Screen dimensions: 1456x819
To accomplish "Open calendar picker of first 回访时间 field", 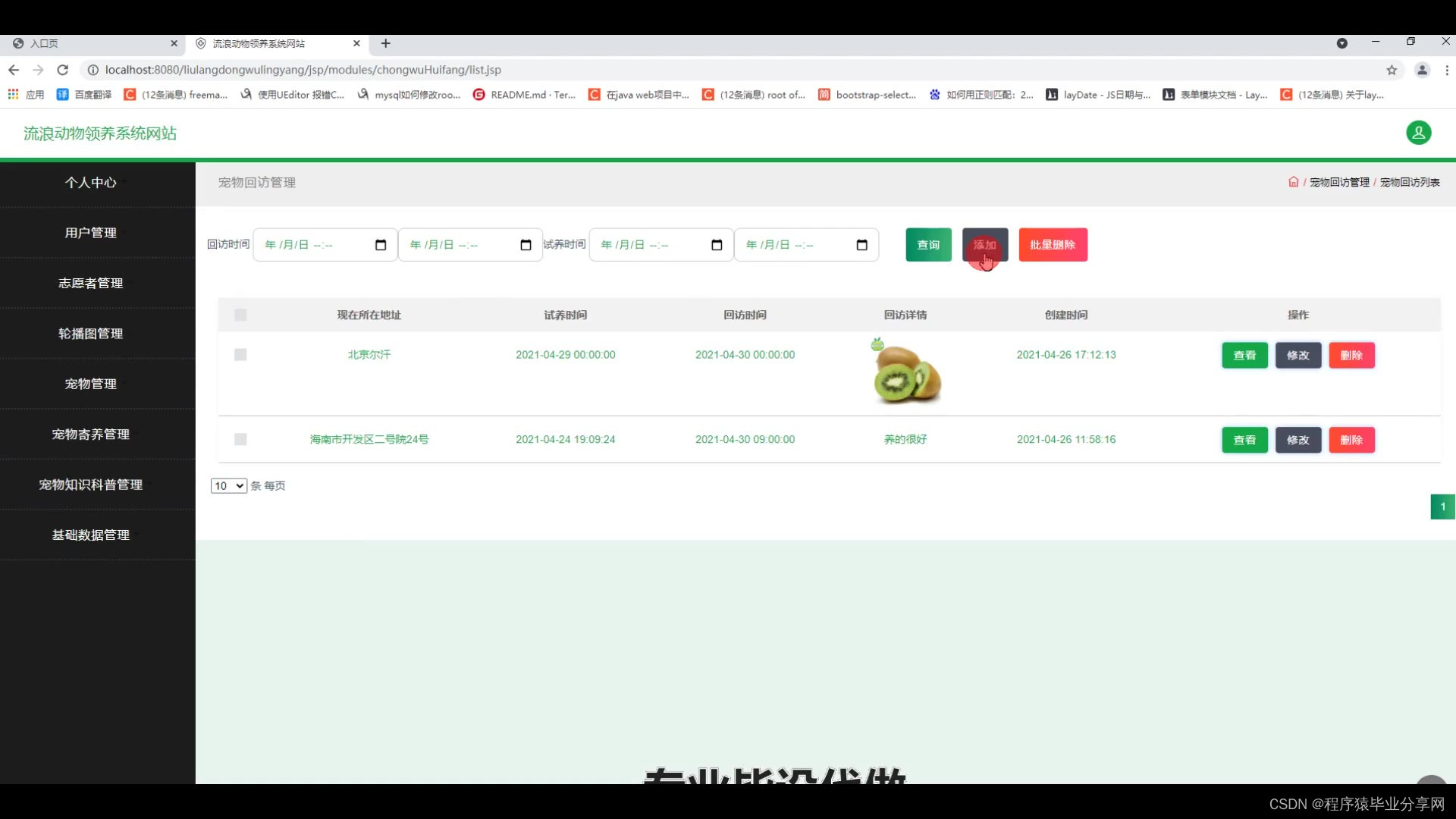I will pos(381,245).
